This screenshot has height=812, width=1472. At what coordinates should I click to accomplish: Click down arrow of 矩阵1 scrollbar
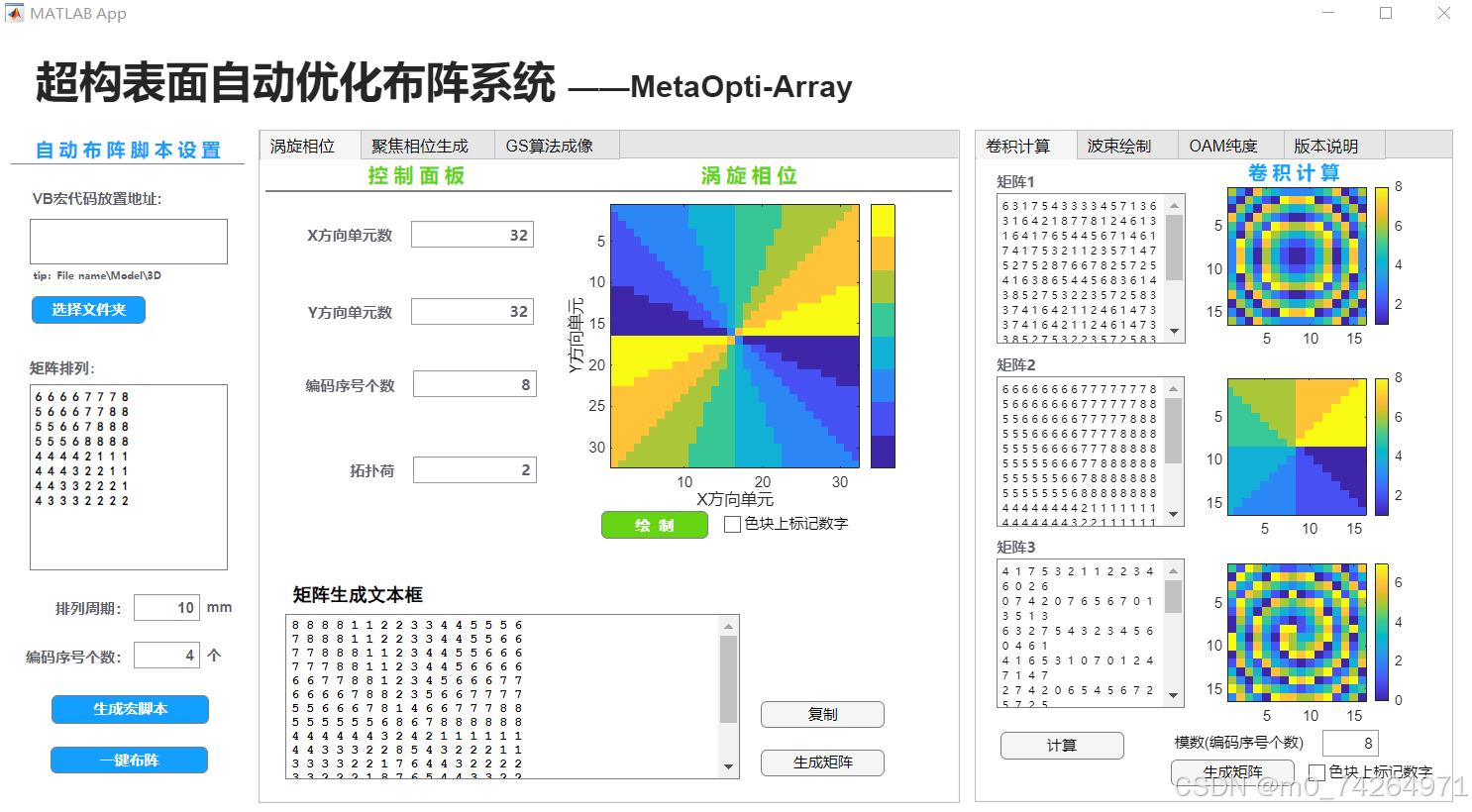[x=1175, y=332]
